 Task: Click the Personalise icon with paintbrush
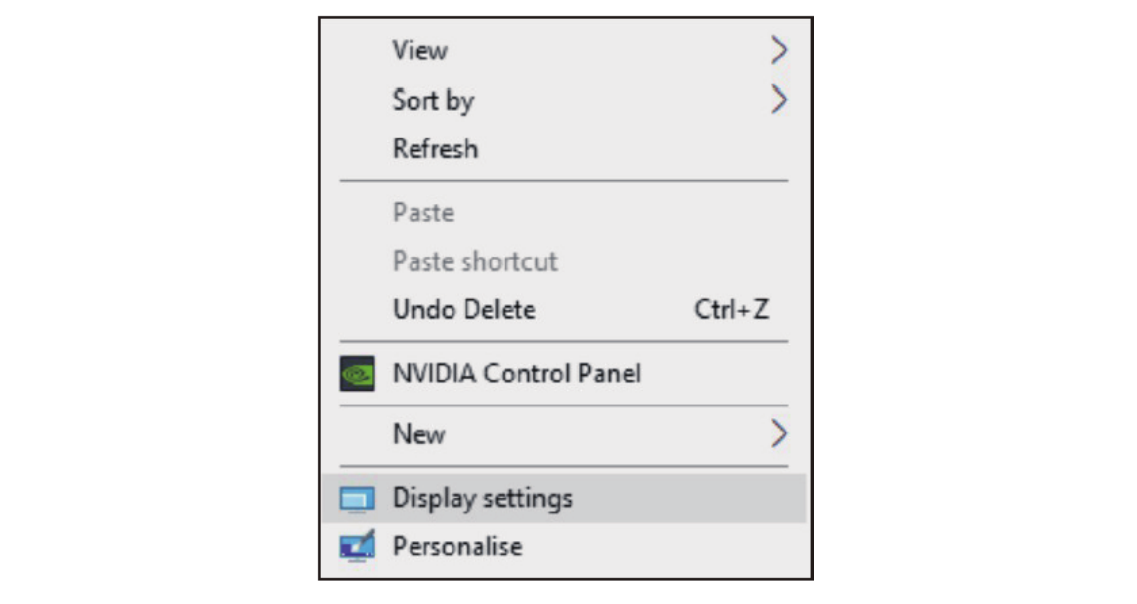(357, 547)
